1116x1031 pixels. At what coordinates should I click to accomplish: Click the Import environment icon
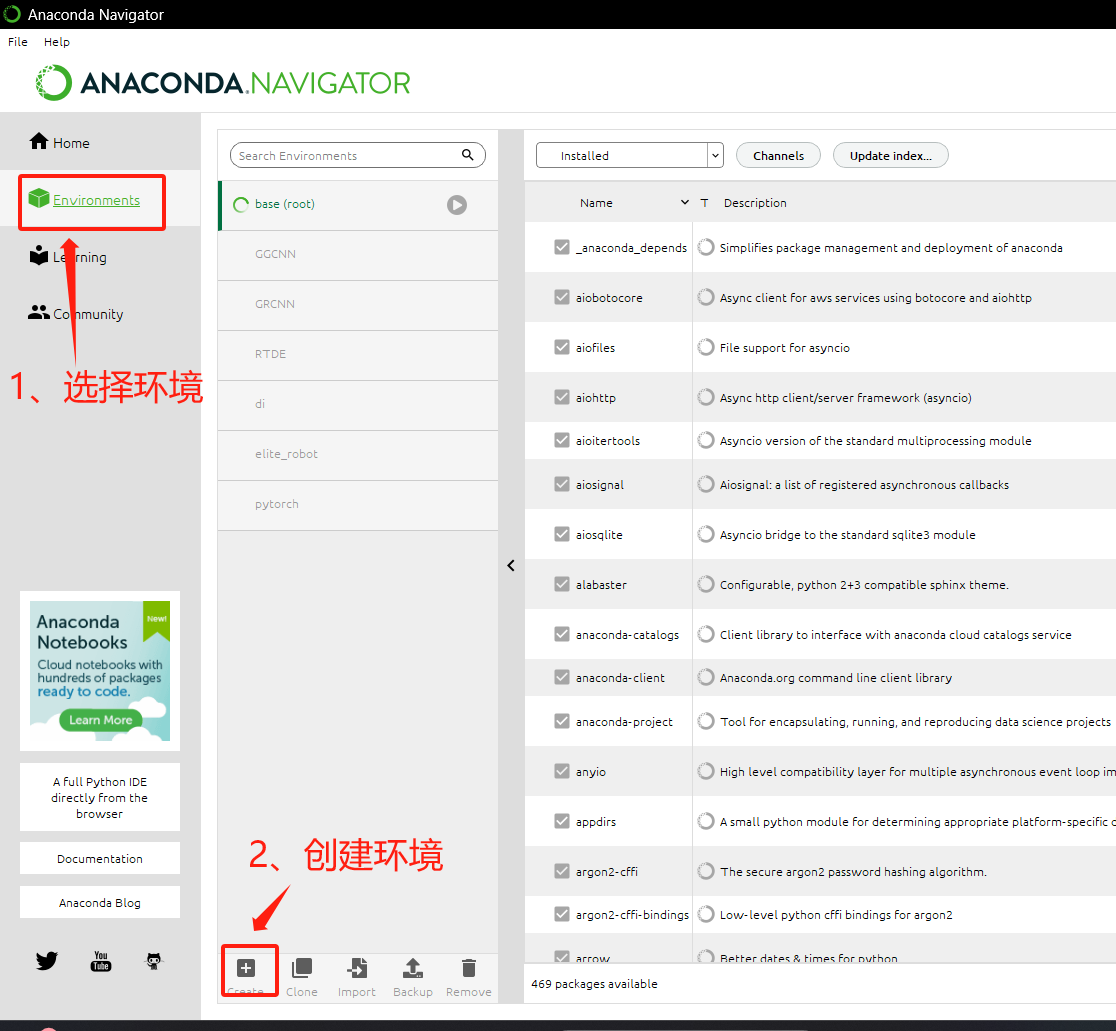(x=357, y=968)
